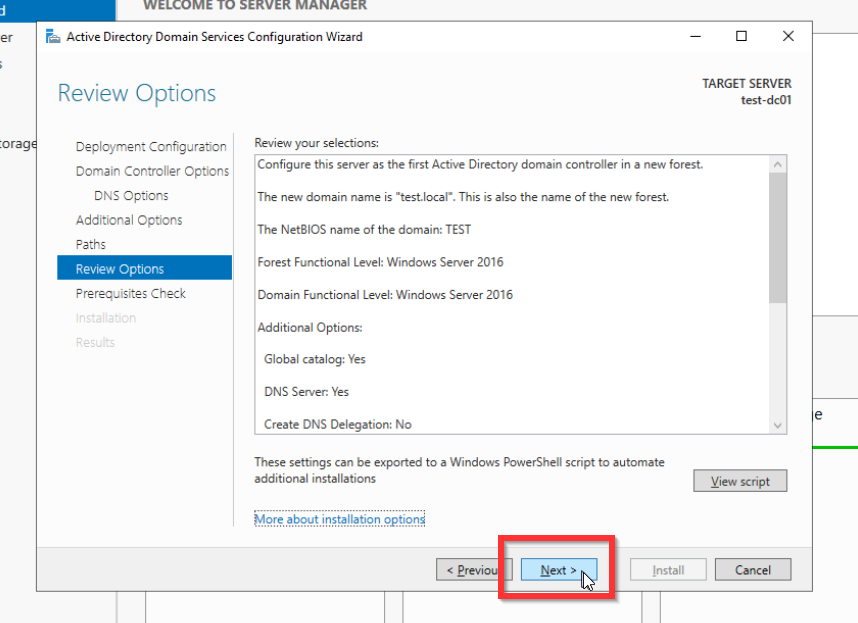Viewport: 858px width, 623px height.
Task: Click the text 'The NetBIOS name of the domain: TEST'
Action: click(364, 230)
